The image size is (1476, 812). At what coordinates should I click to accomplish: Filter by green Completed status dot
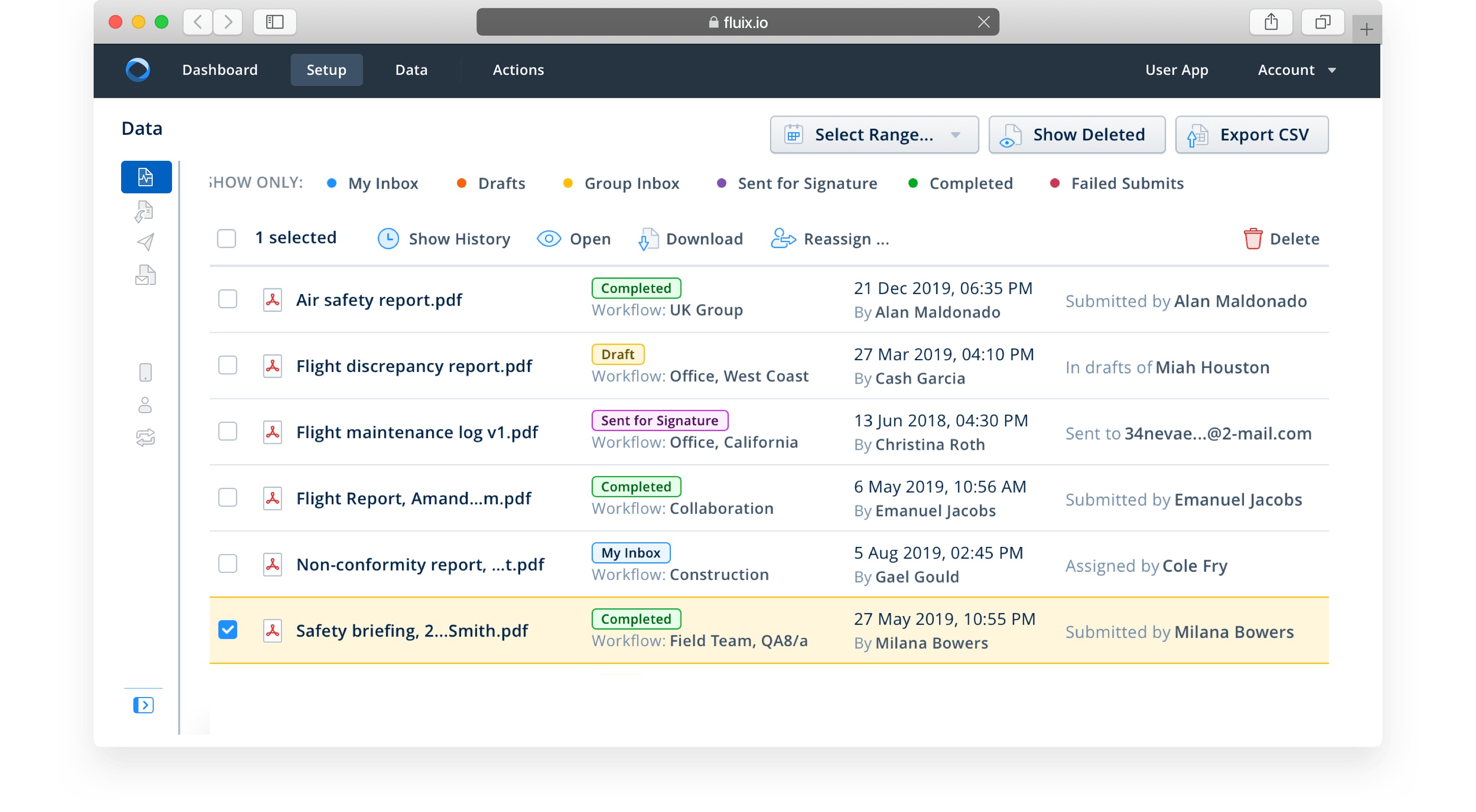pos(913,183)
